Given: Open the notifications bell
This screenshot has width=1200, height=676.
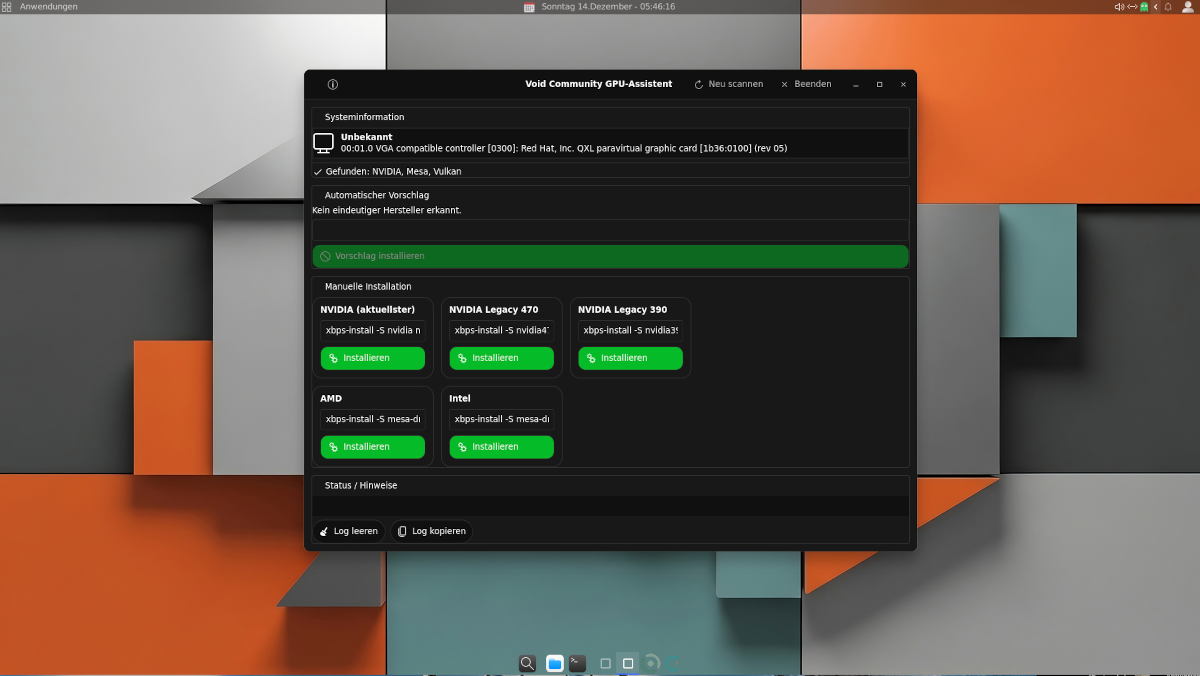Looking at the screenshot, I should pos(1167,7).
